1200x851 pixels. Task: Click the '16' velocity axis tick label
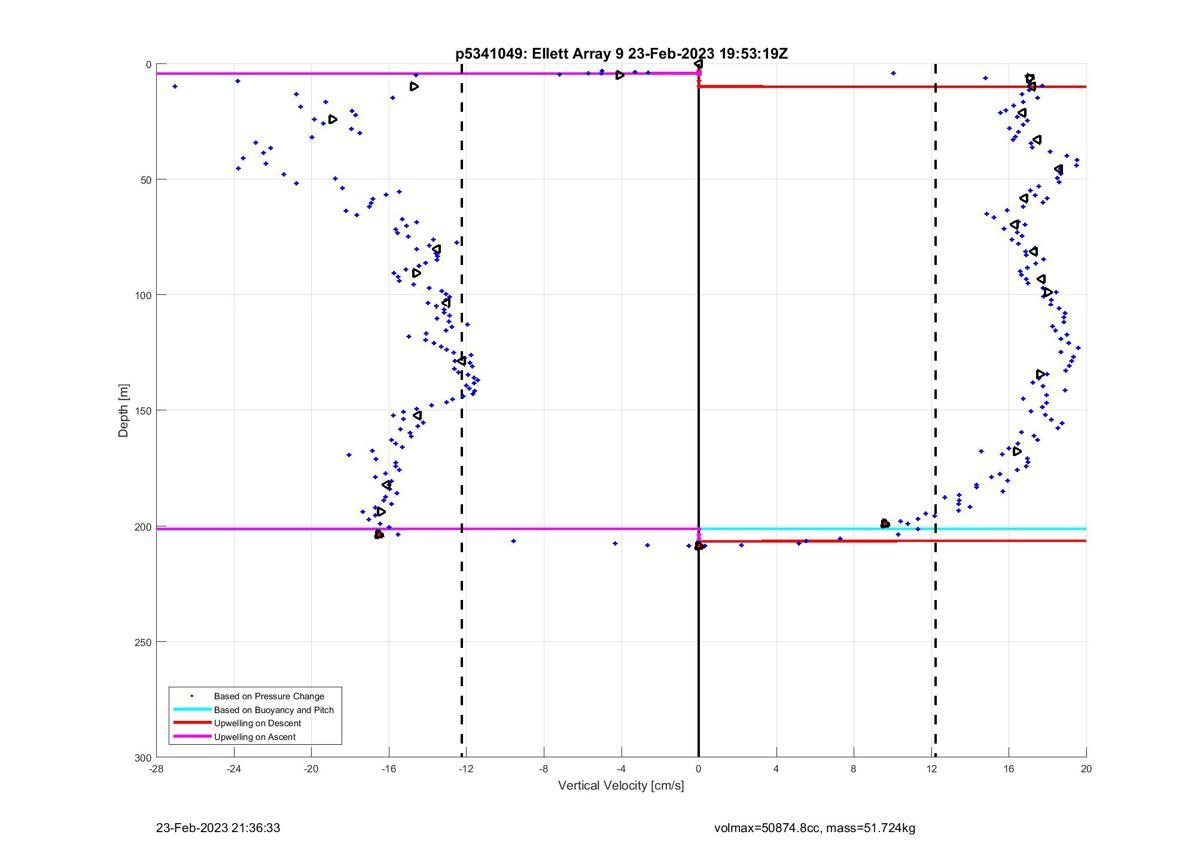1008,769
